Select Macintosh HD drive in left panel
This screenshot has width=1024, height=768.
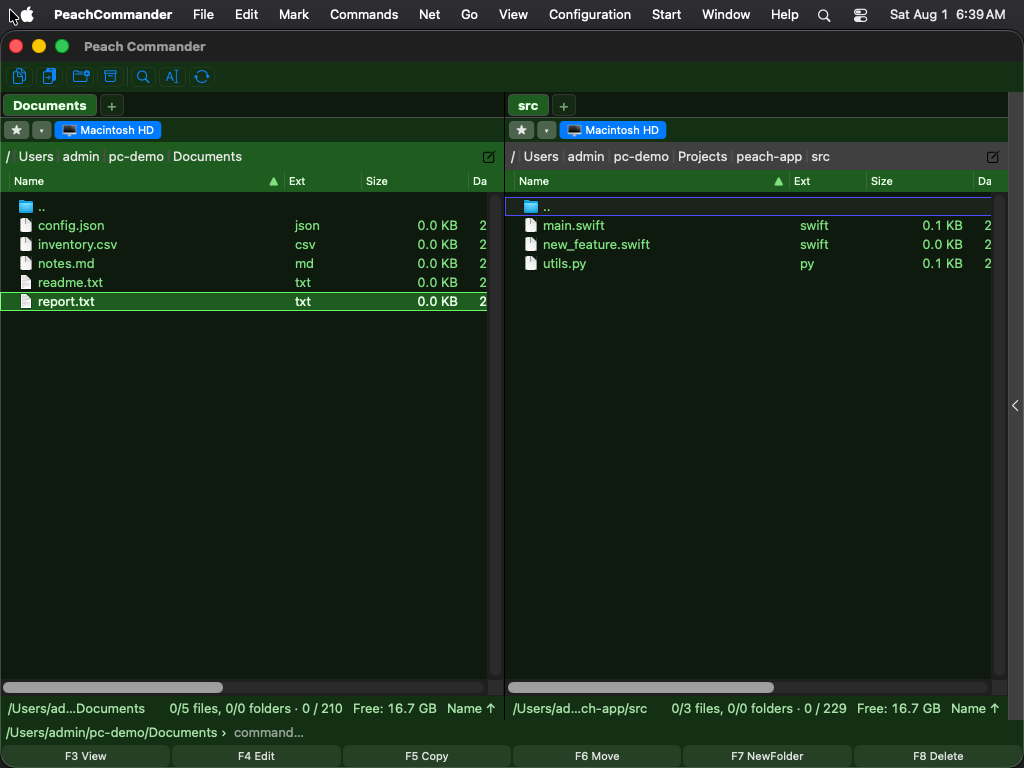[x=108, y=130]
